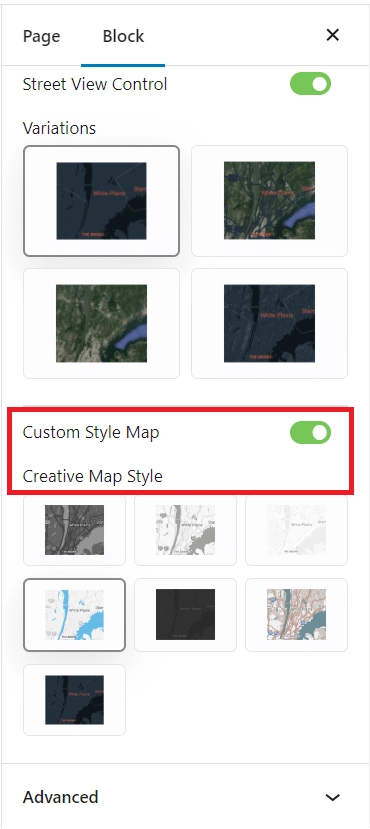Switch to the Page tab
The width and height of the screenshot is (370, 829).
pyautogui.click(x=41, y=36)
